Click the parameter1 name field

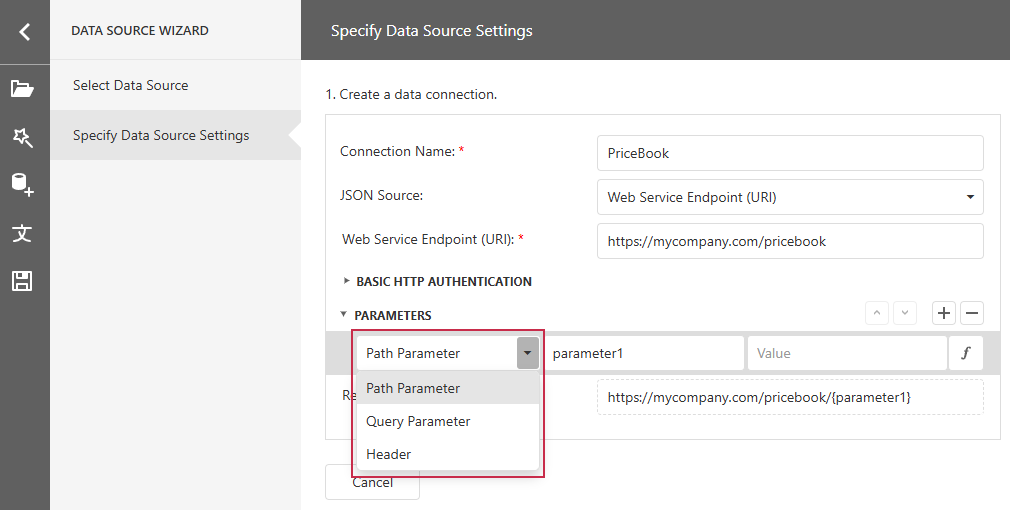[644, 353]
